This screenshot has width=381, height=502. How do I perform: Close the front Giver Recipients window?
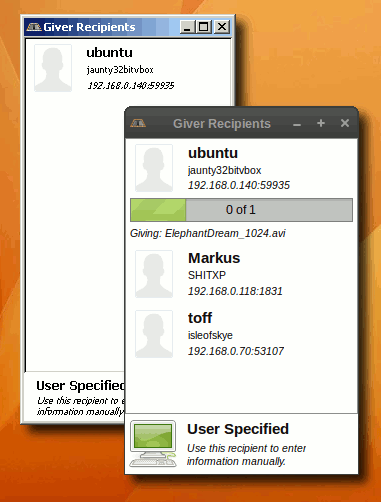coord(345,123)
